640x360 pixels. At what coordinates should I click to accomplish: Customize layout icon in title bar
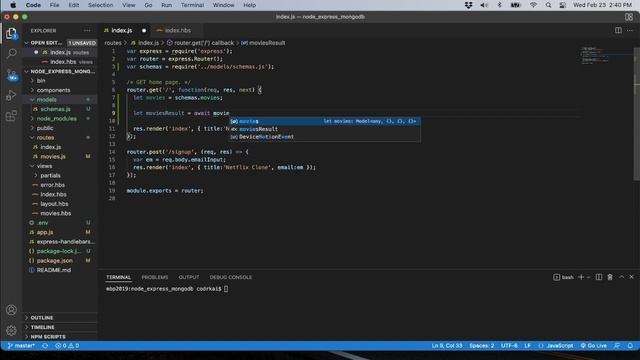point(629,17)
